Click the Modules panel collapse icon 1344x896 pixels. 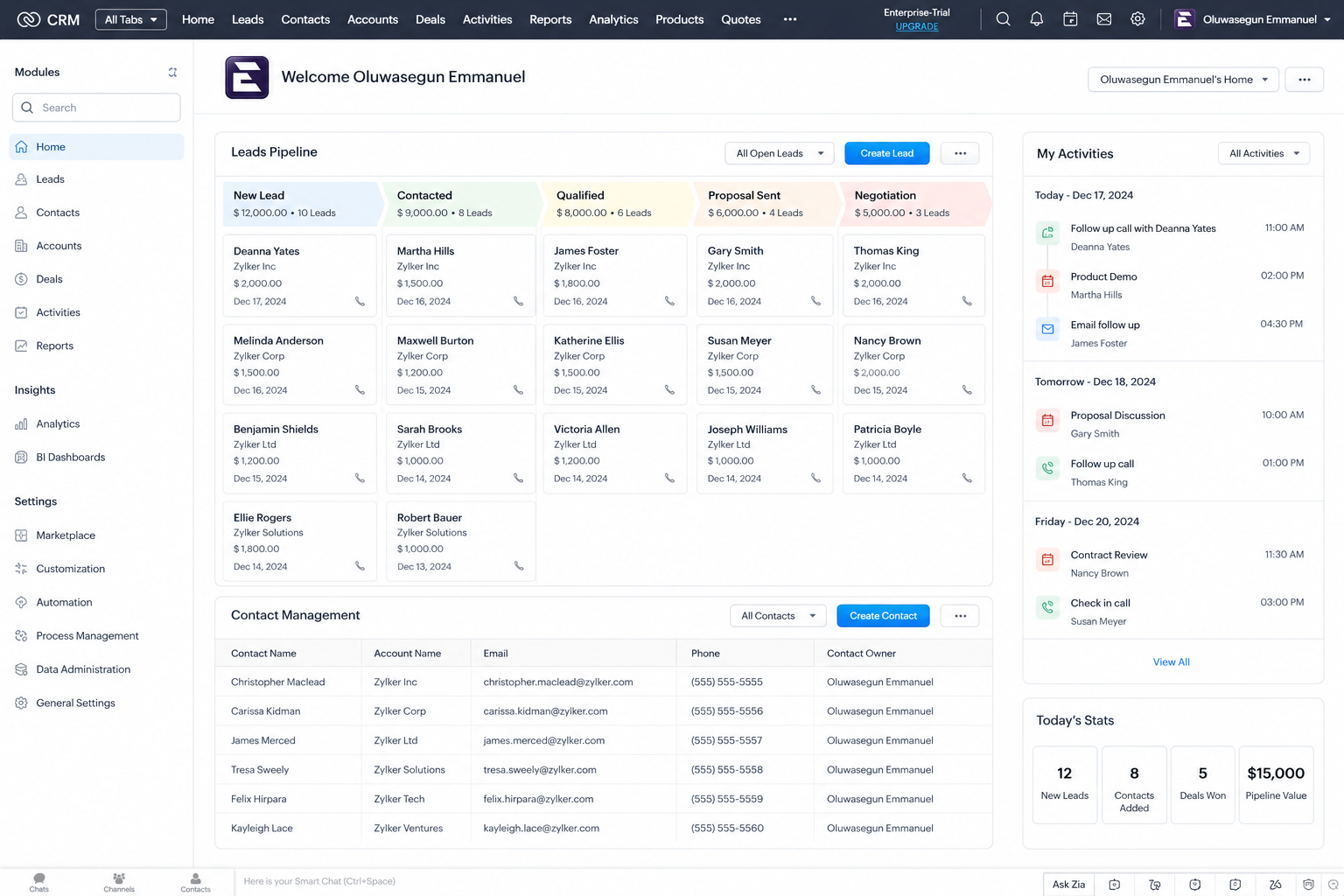(x=172, y=72)
